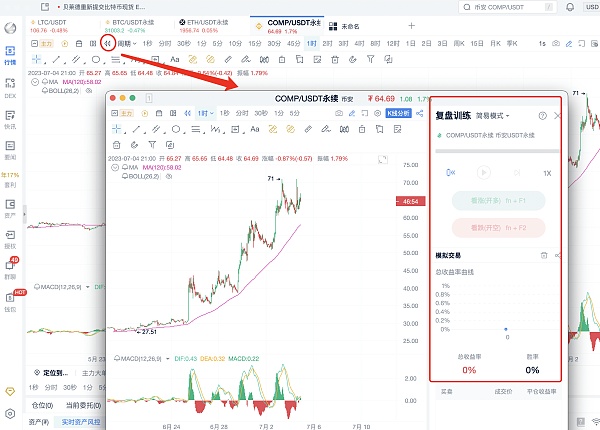600x430 pixels.
Task: Switch to BTC/USDT永续 tab
Action: click(x=130, y=26)
